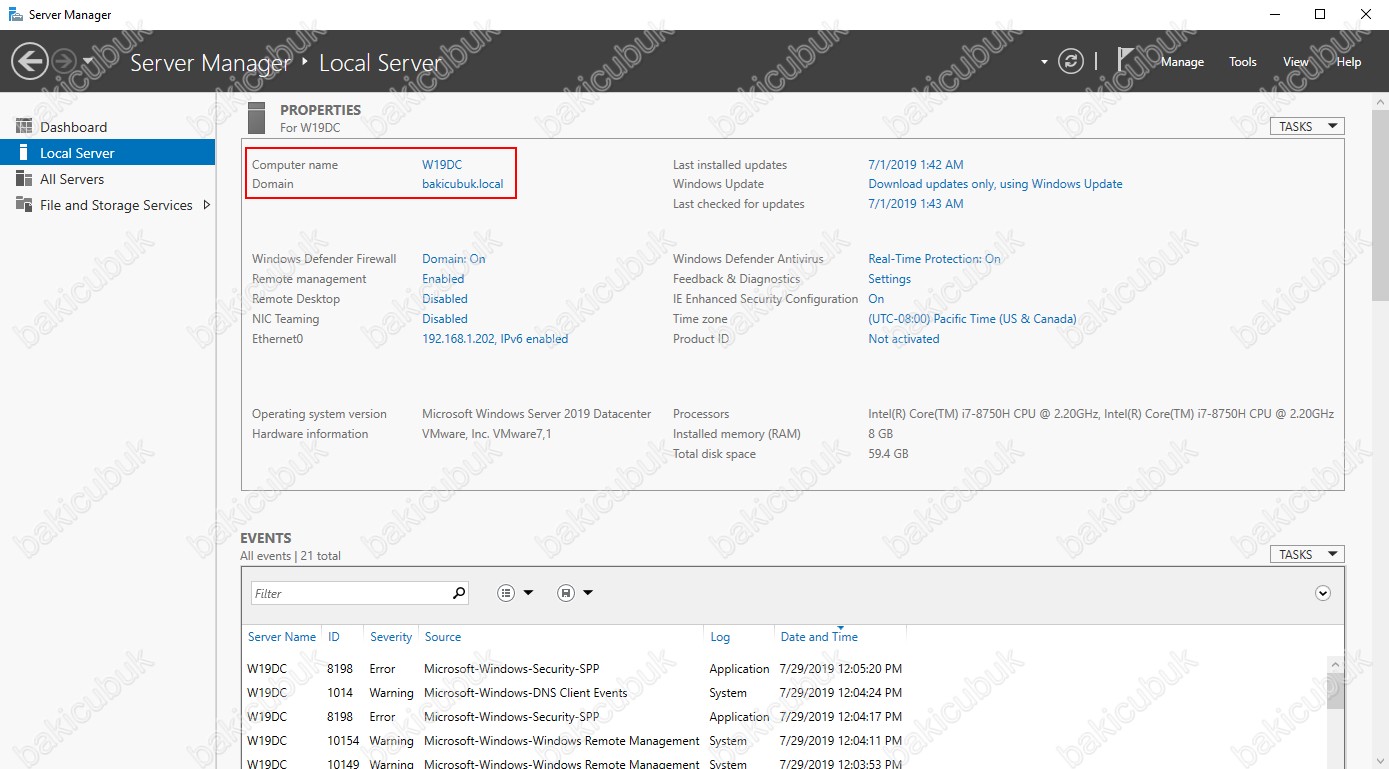This screenshot has width=1389, height=769.
Task: Sort events by Log column
Action: pyautogui.click(x=720, y=637)
